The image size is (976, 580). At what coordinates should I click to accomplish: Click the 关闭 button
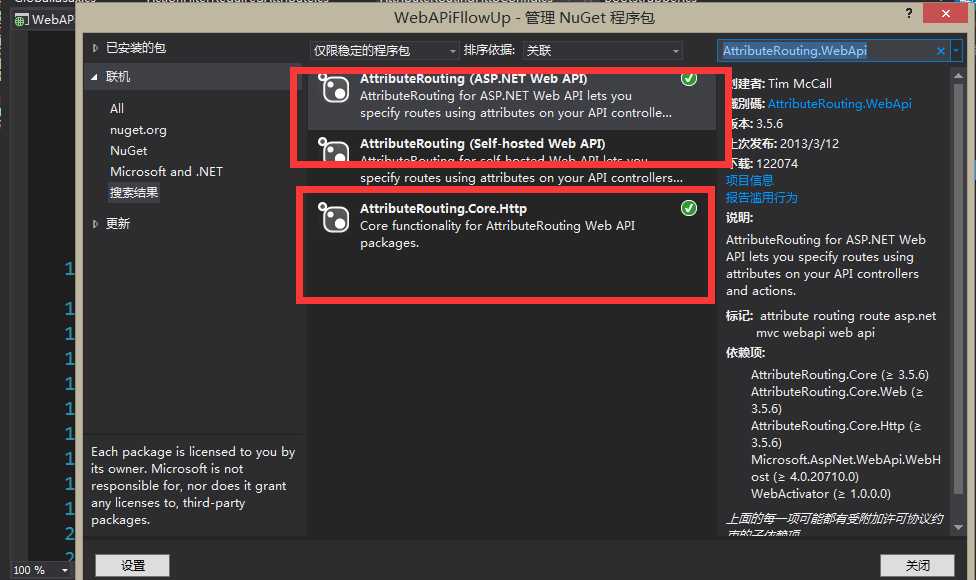point(917,566)
